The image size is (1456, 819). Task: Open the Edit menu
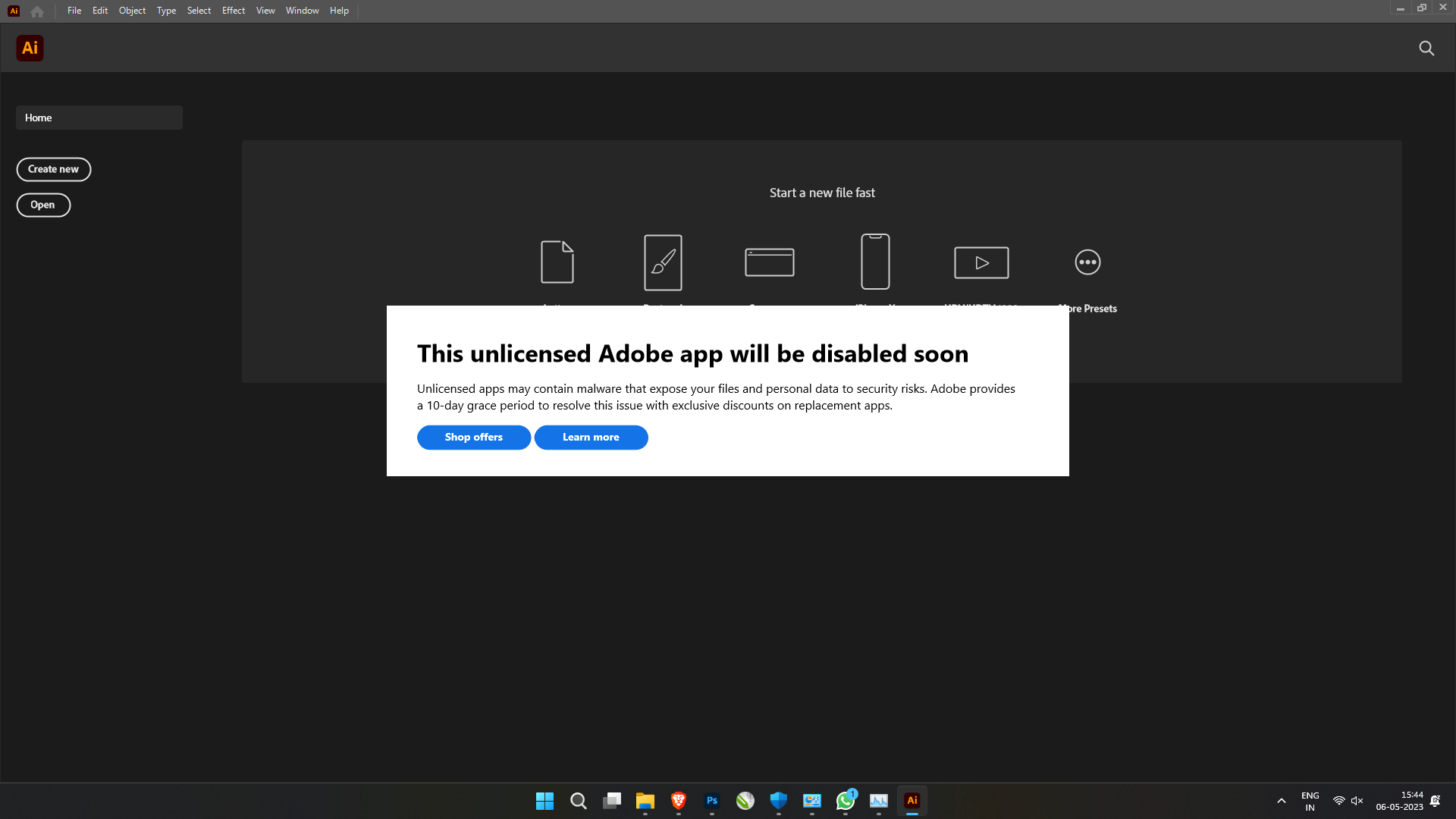point(100,11)
